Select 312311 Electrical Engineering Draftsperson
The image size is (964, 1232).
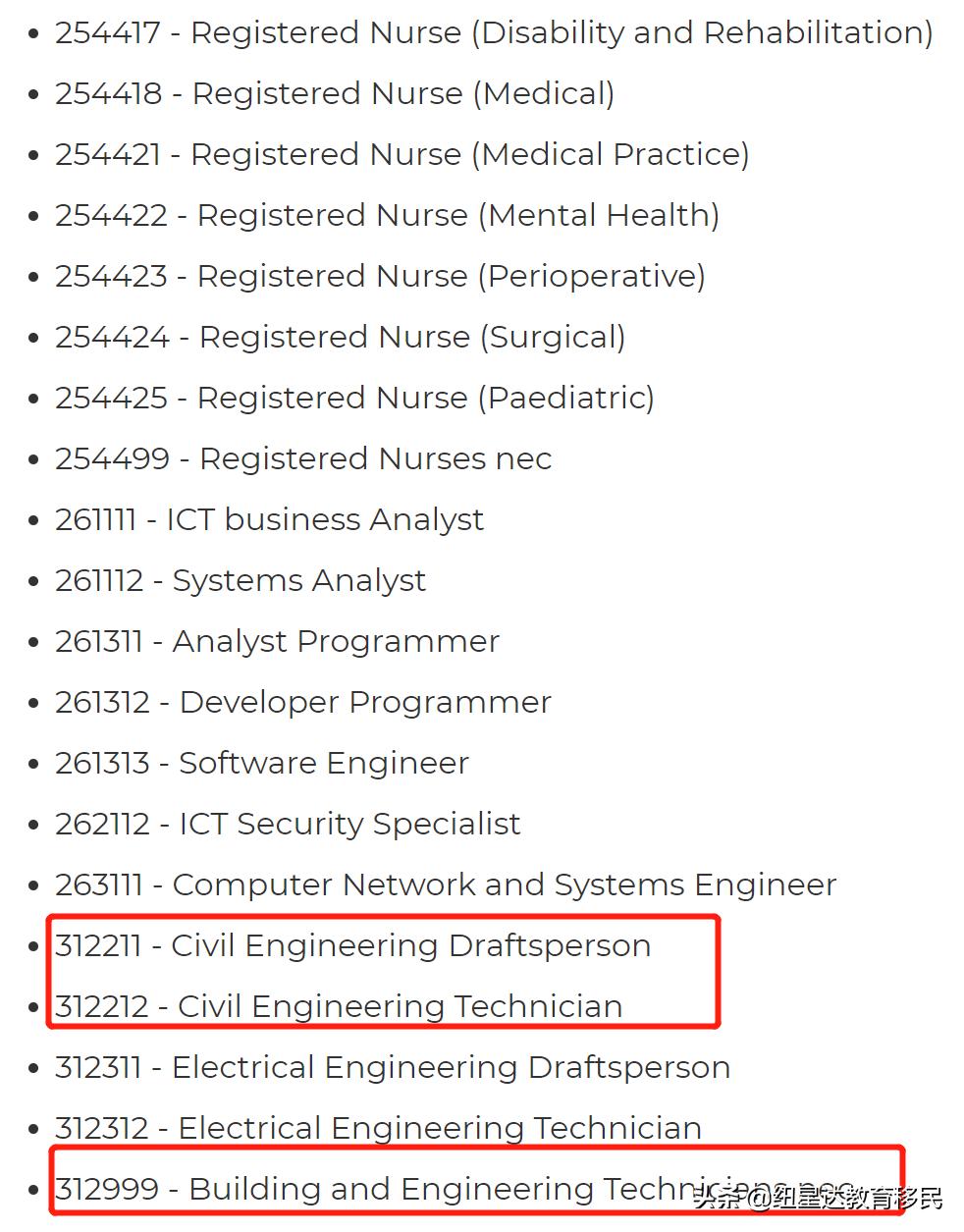coord(393,1067)
